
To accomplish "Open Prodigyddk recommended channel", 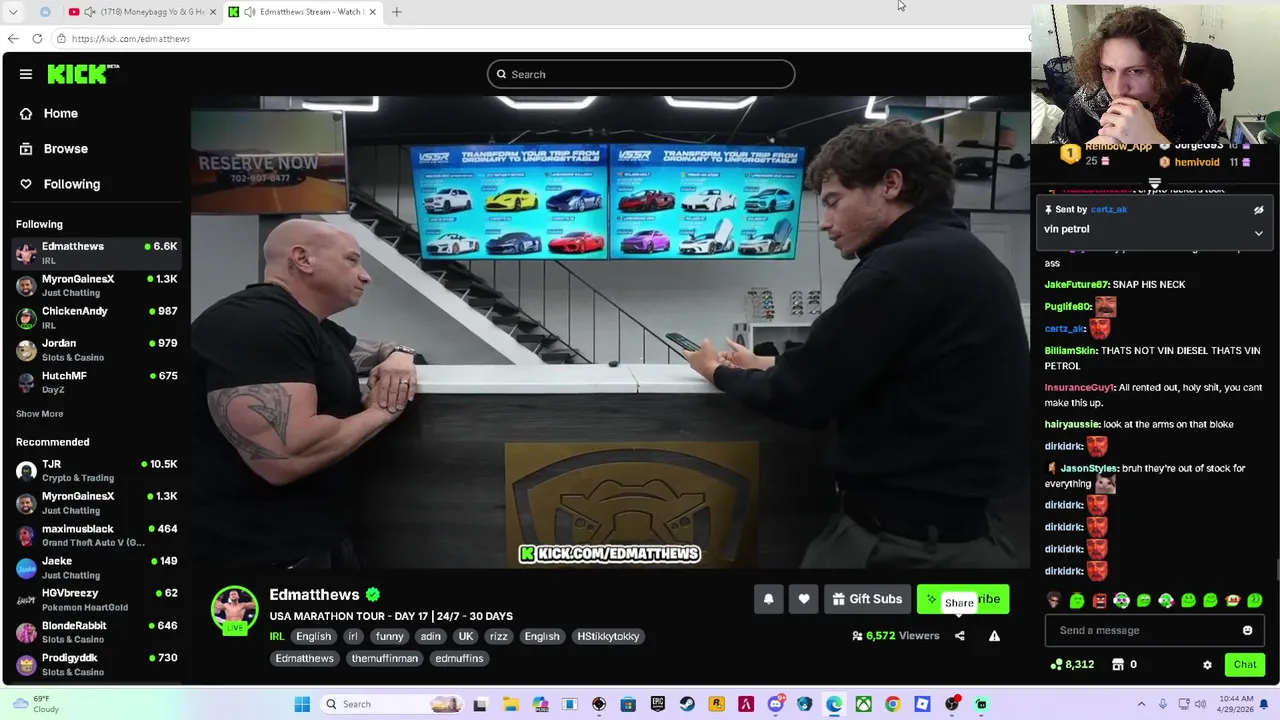I will [96, 664].
